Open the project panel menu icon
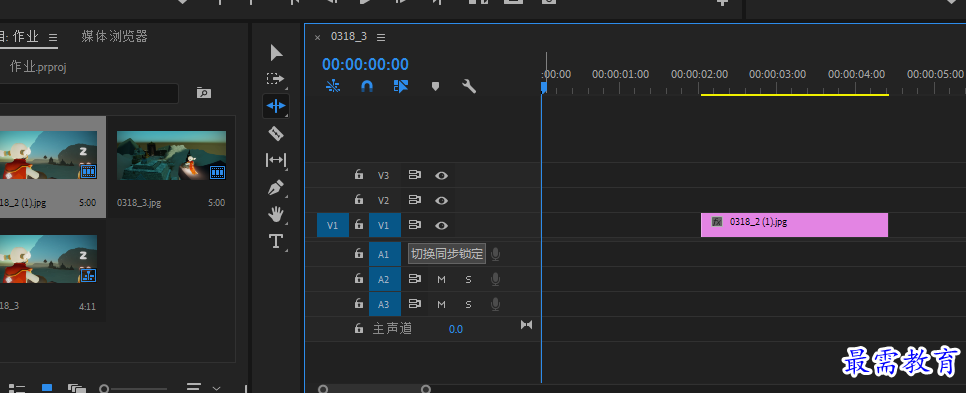 click(x=53, y=37)
